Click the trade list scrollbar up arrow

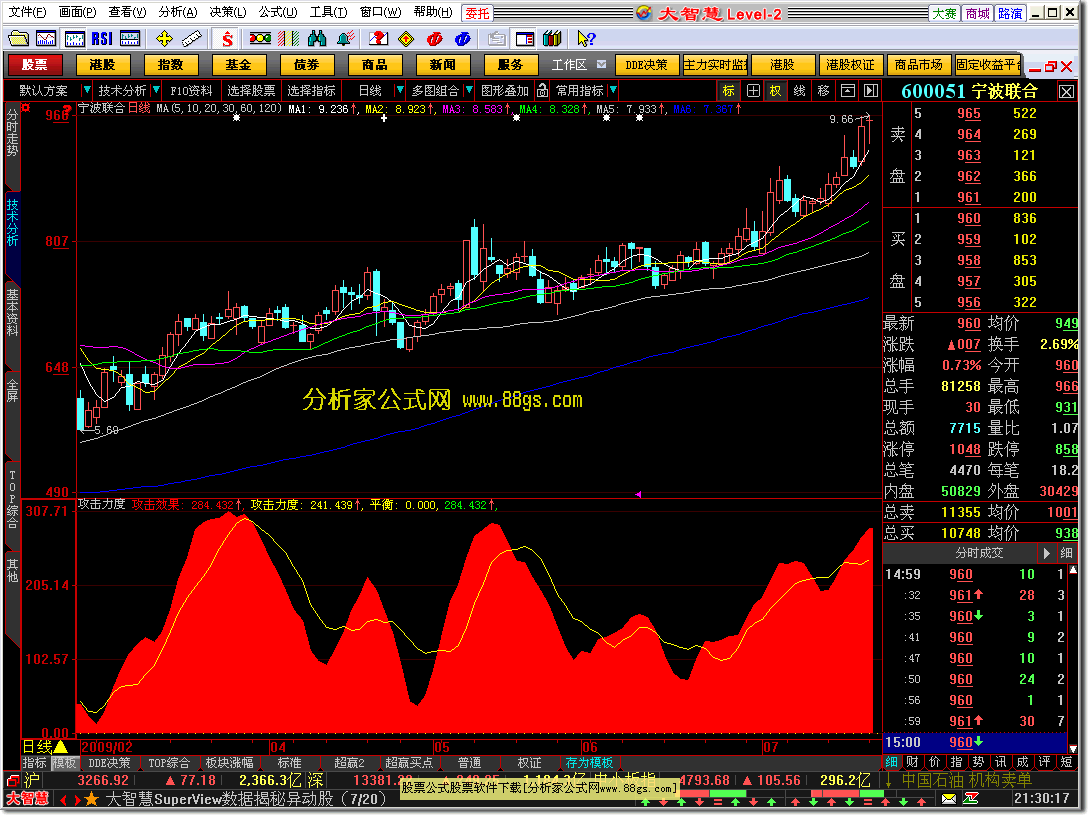(1073, 570)
